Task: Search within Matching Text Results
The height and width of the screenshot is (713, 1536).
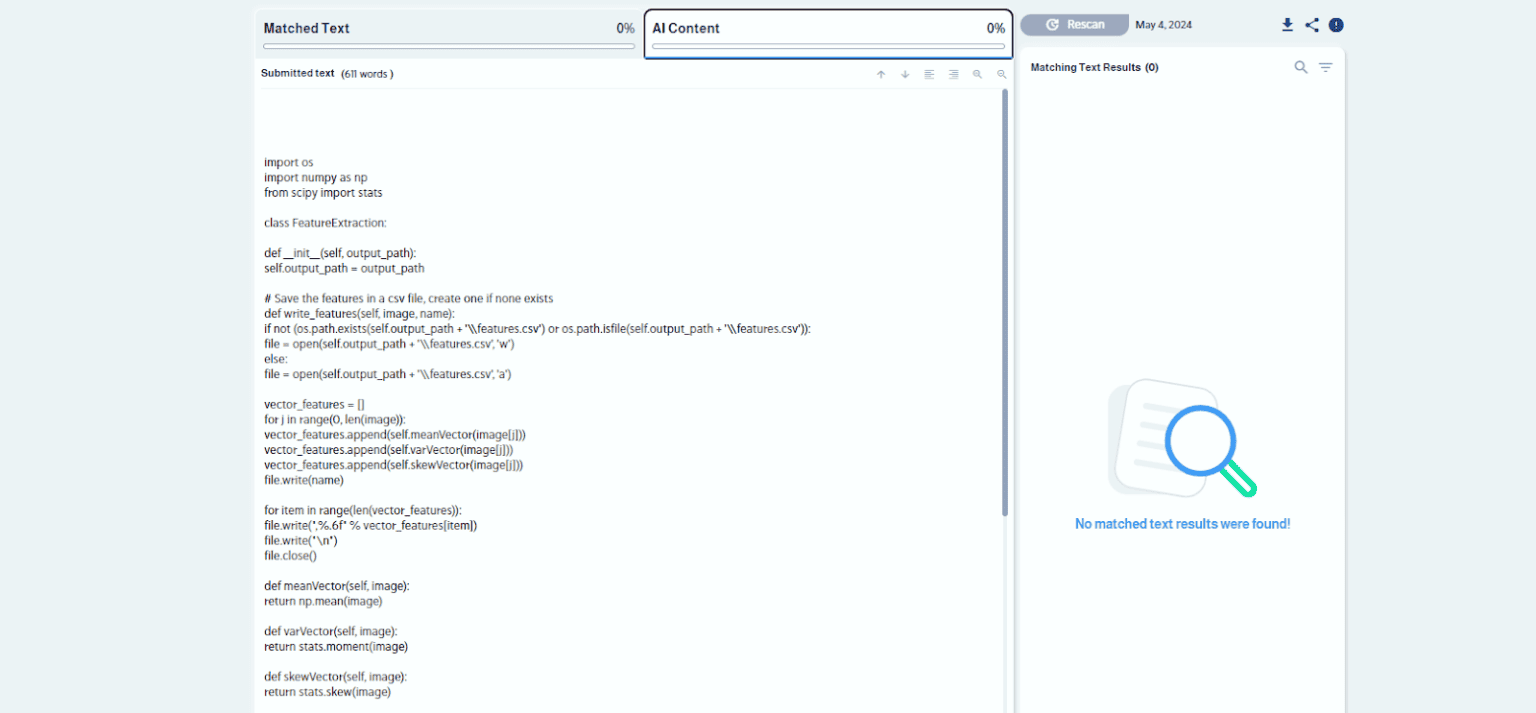Action: click(1301, 67)
